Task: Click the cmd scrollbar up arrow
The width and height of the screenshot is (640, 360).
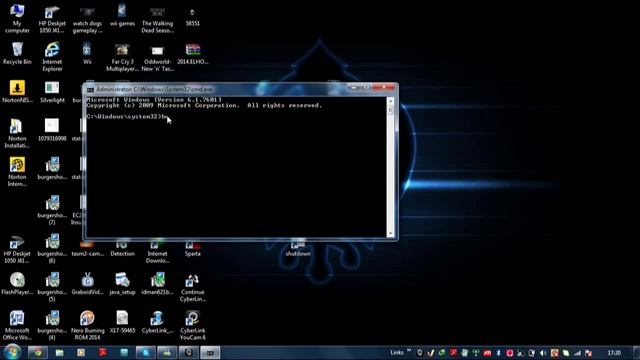Action: 391,100
